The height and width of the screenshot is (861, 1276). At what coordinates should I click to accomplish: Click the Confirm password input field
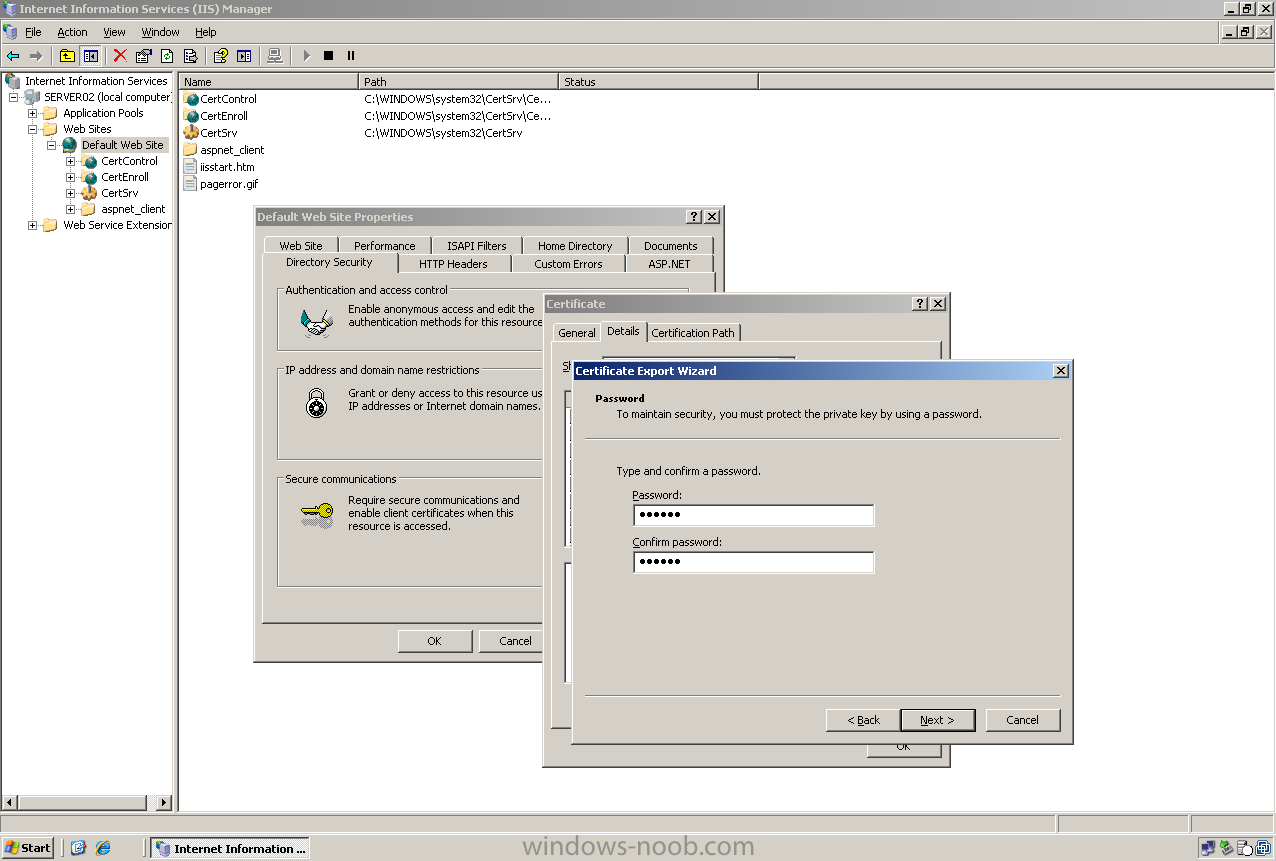pyautogui.click(x=753, y=562)
